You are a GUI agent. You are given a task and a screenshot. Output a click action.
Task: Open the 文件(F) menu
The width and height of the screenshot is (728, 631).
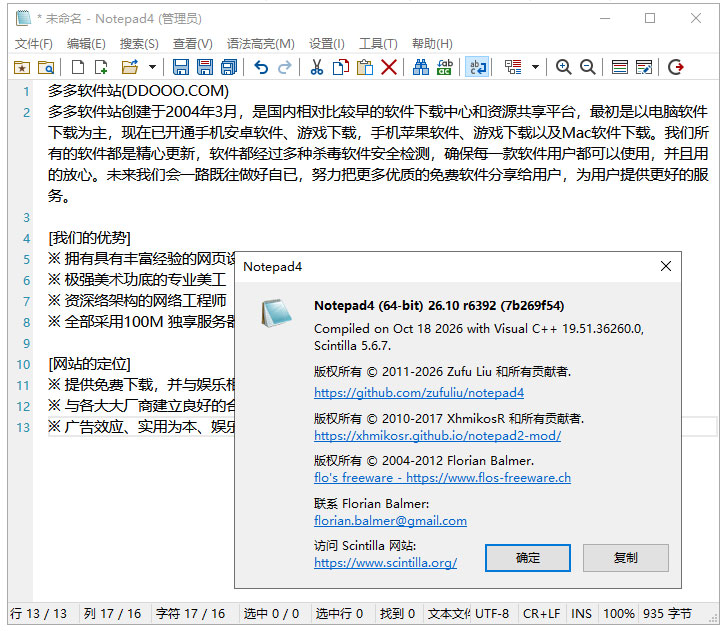(x=33, y=44)
